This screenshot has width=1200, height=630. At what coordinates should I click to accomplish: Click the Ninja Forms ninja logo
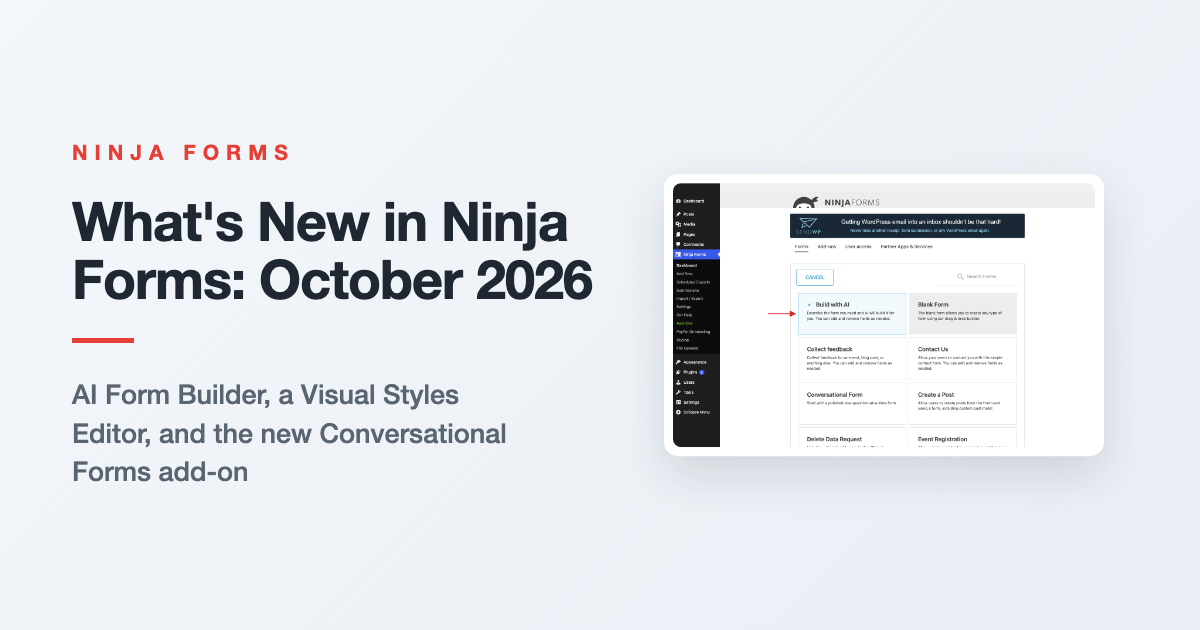(805, 204)
